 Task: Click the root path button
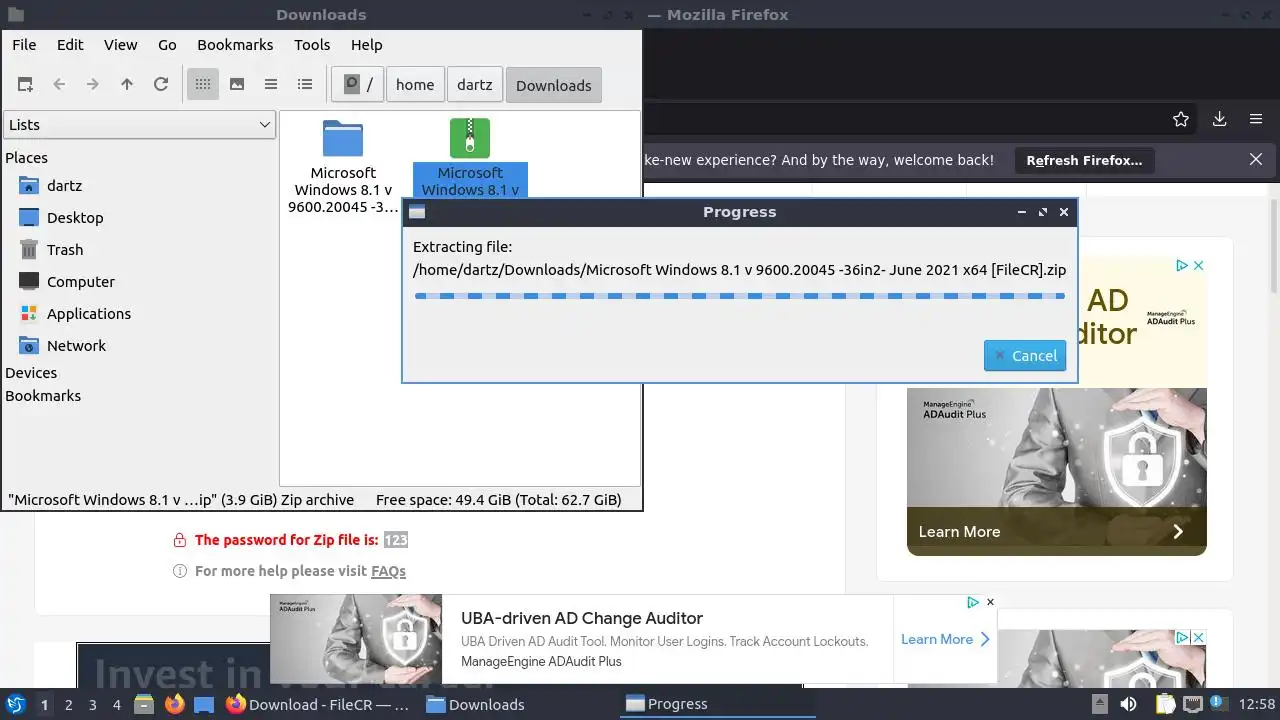357,85
